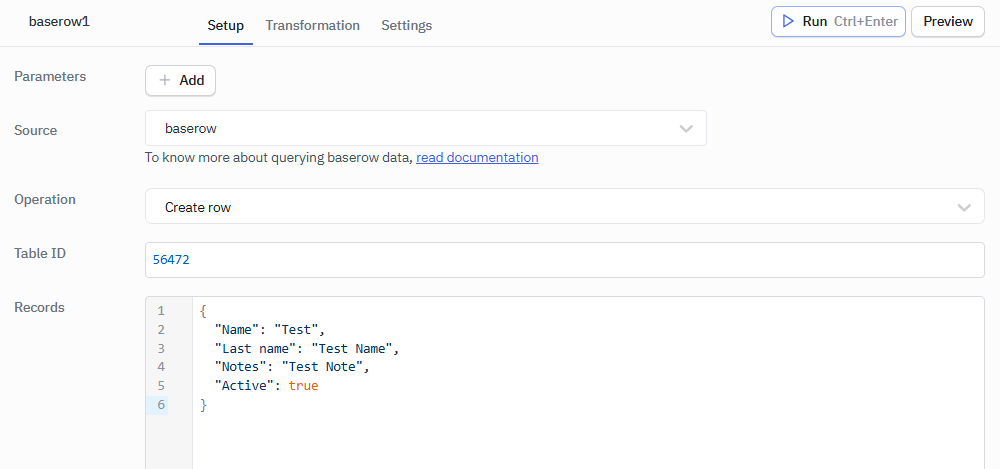
Task: Open the Create row operation selector
Action: coord(540,207)
